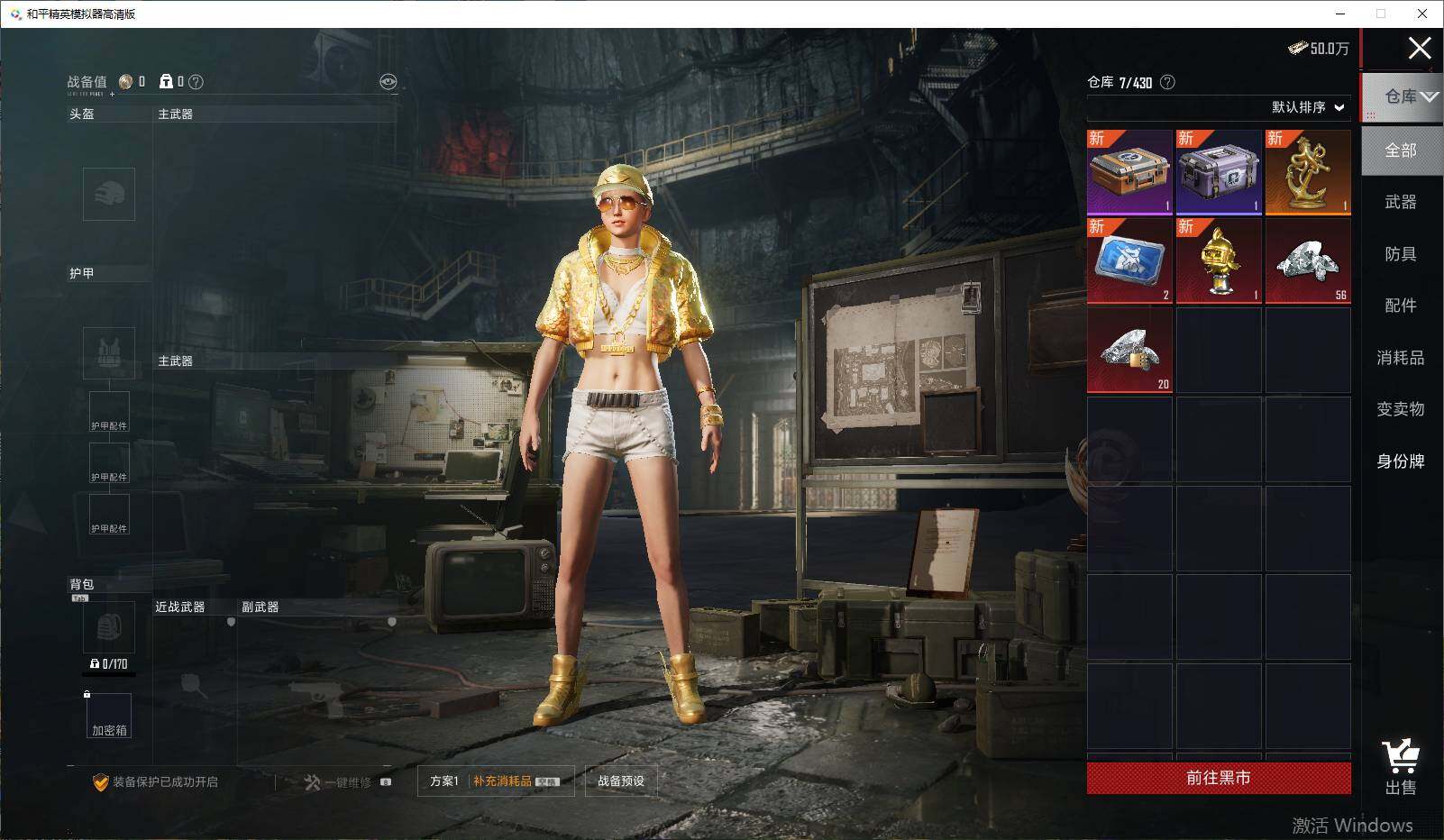Select the golden helmet trophy item
The image size is (1444, 840).
pos(1219,261)
